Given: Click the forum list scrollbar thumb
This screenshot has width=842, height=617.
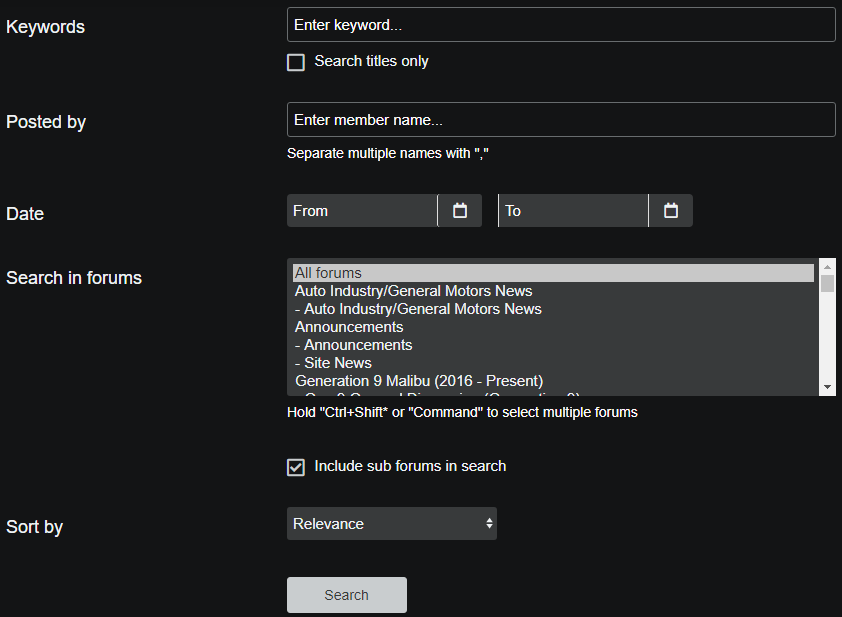Looking at the screenshot, I should 827,283.
